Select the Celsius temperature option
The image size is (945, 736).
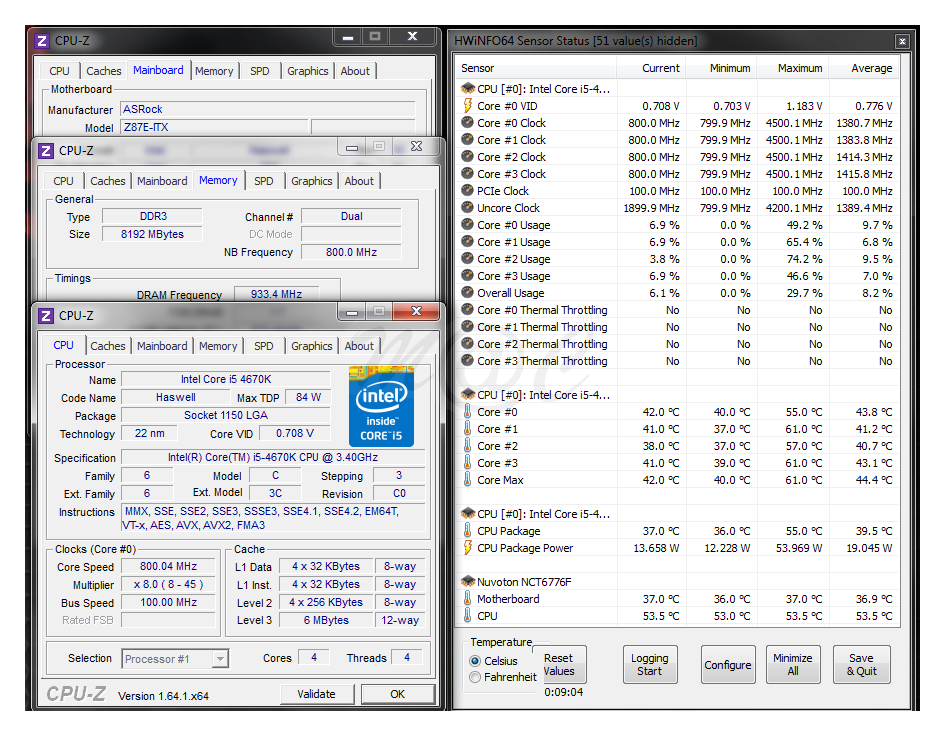[475, 661]
